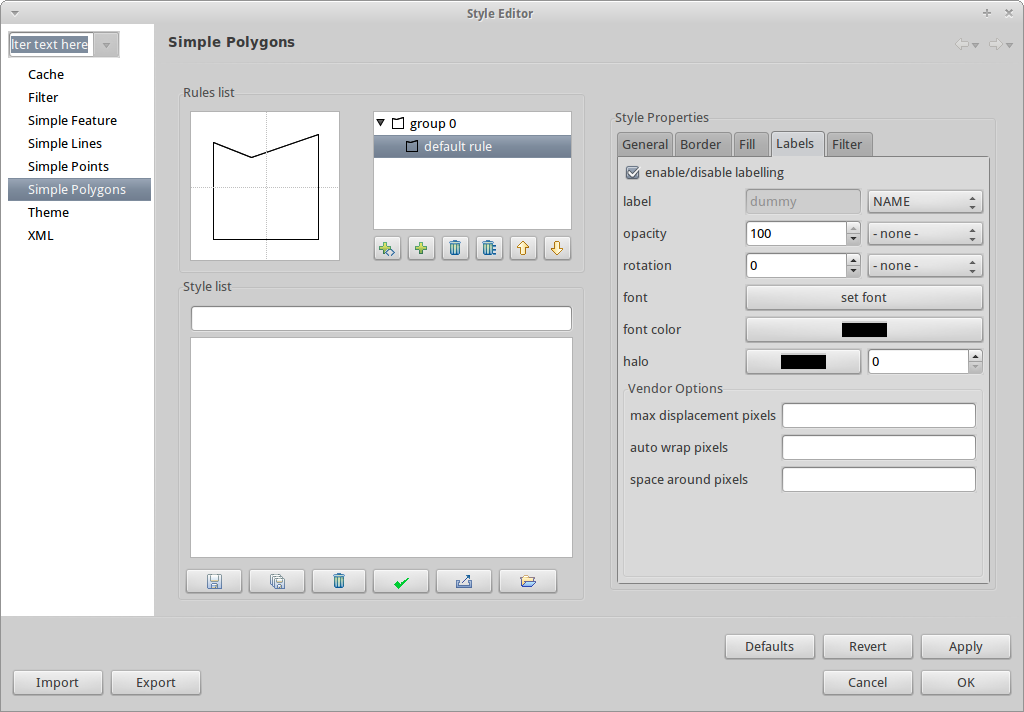This screenshot has height=712, width=1024.
Task: Click the polygon icon beside default rule
Action: [x=412, y=146]
